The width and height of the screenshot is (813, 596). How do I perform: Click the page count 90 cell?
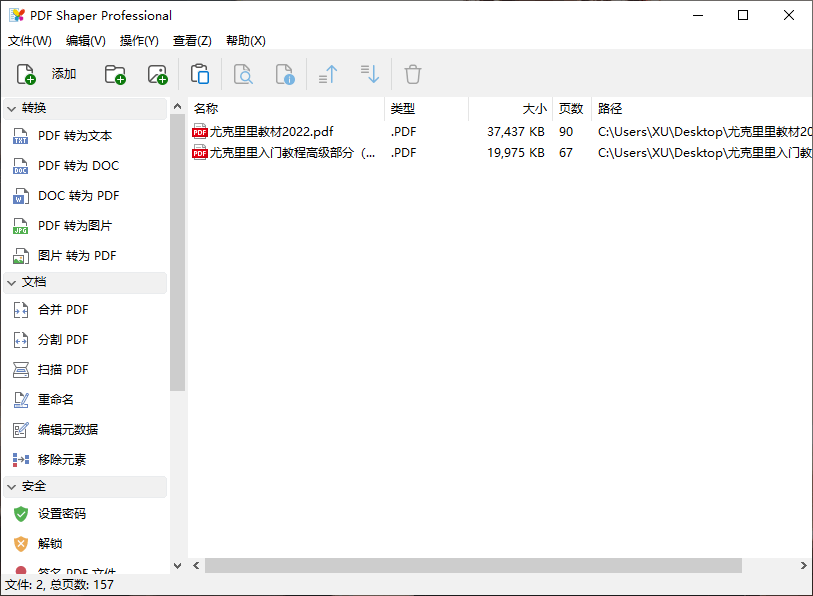pos(566,132)
